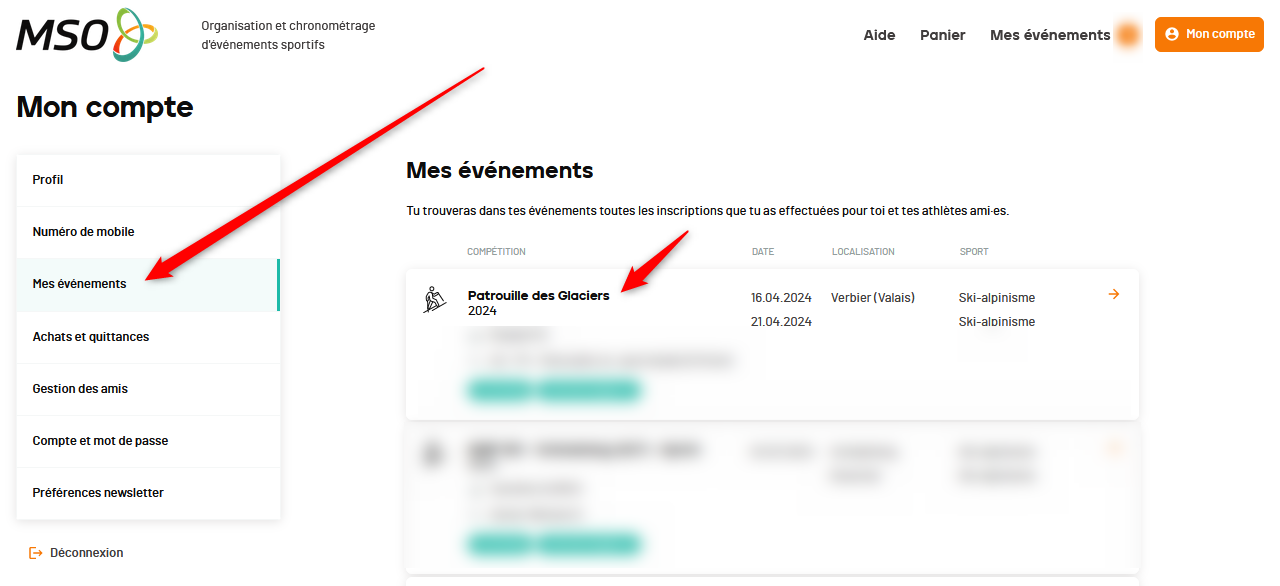Open Compte et mot de passe settings
Screen dimensions: 1280x586
pyautogui.click(x=100, y=441)
